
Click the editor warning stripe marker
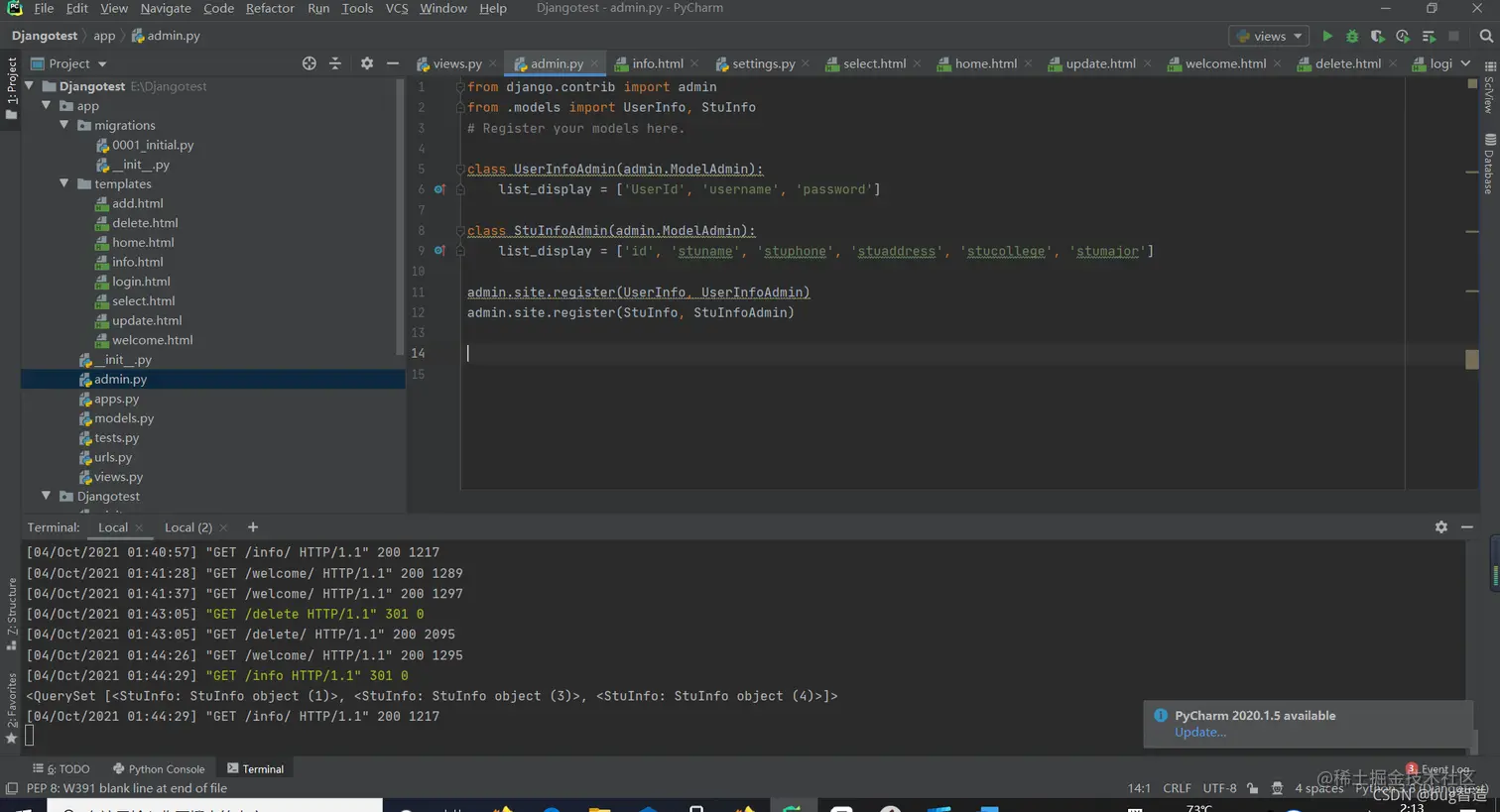click(x=1472, y=359)
